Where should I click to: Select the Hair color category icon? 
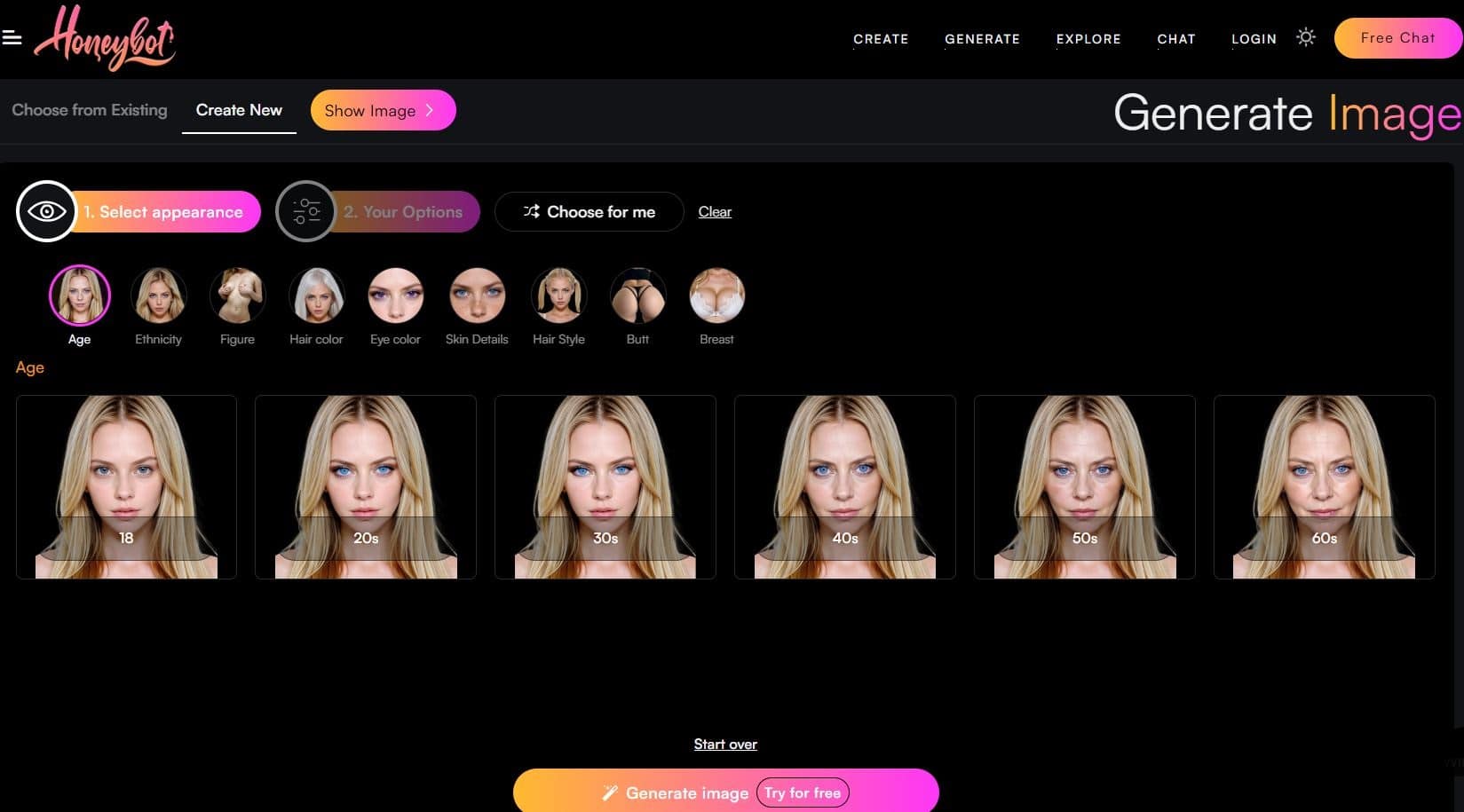pos(317,296)
